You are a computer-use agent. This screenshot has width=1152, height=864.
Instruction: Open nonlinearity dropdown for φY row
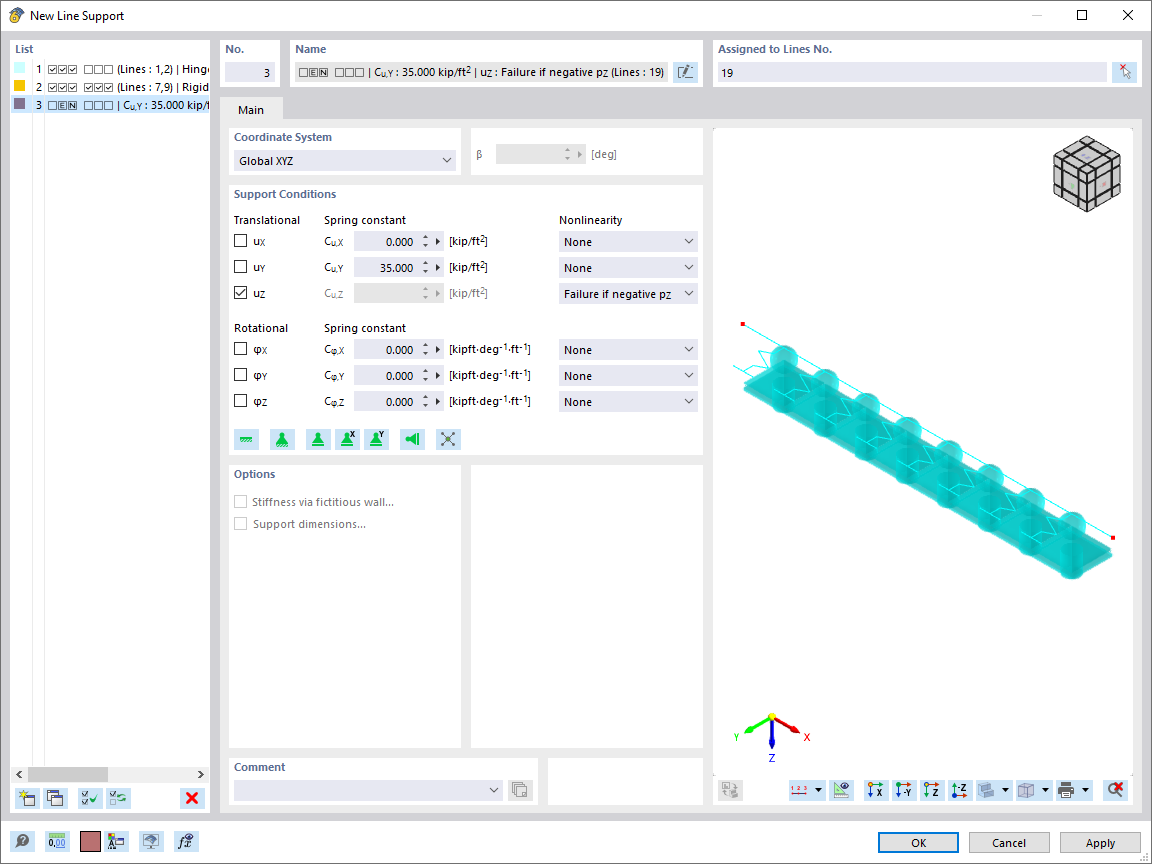pos(628,375)
